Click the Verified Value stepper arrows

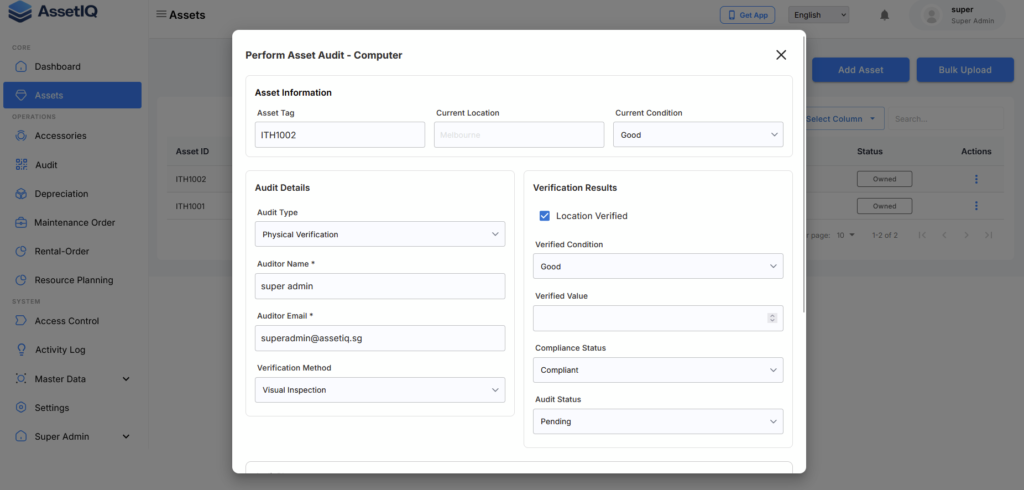click(772, 318)
